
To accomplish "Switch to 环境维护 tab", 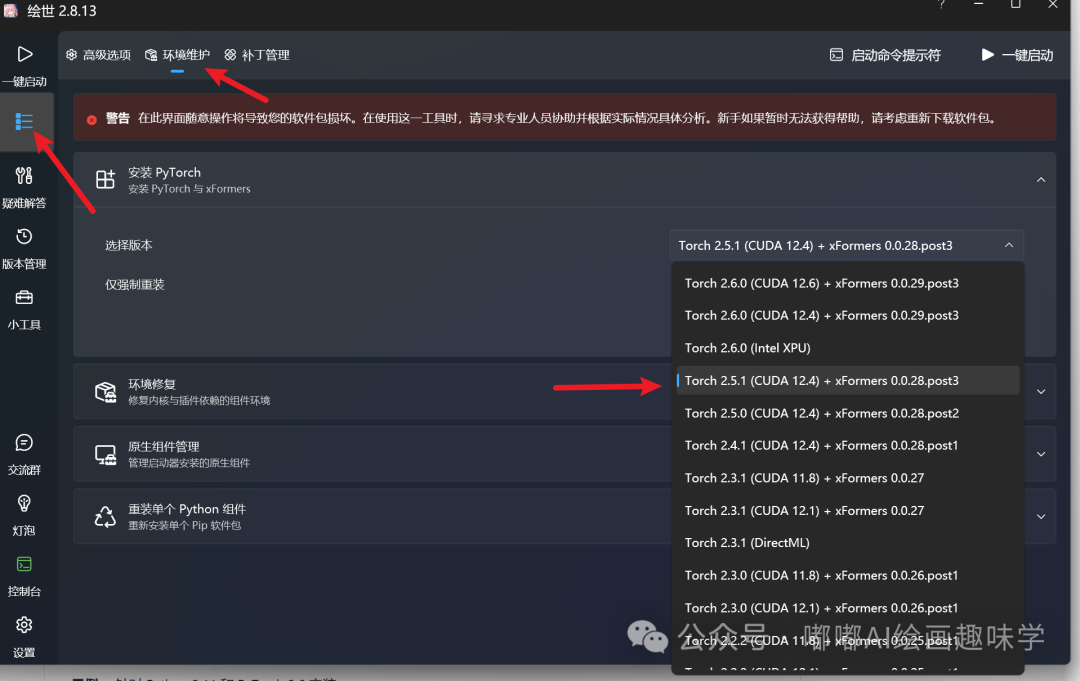I will (178, 55).
